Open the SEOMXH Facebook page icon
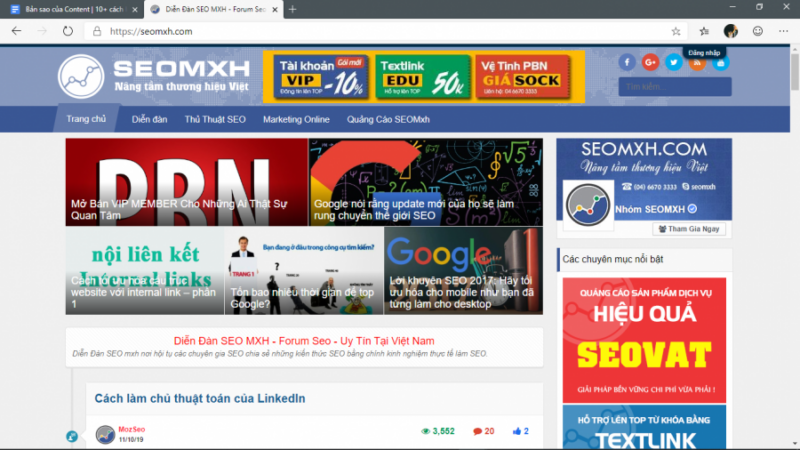 [x=627, y=62]
